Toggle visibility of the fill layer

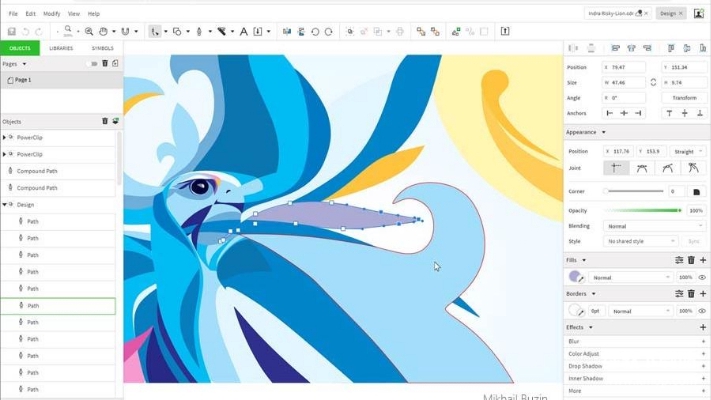(702, 277)
